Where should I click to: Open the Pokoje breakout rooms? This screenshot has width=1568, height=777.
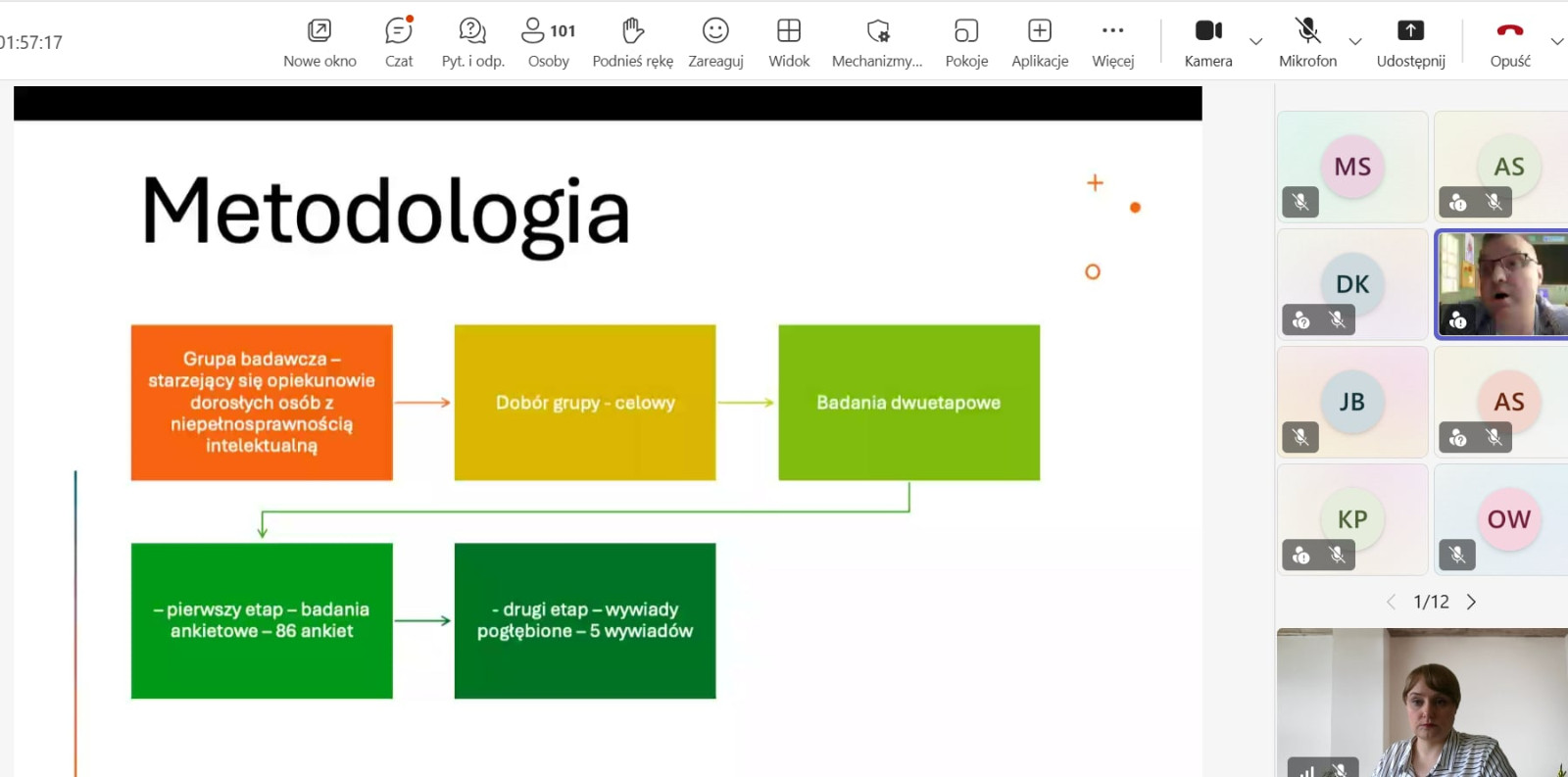click(966, 41)
